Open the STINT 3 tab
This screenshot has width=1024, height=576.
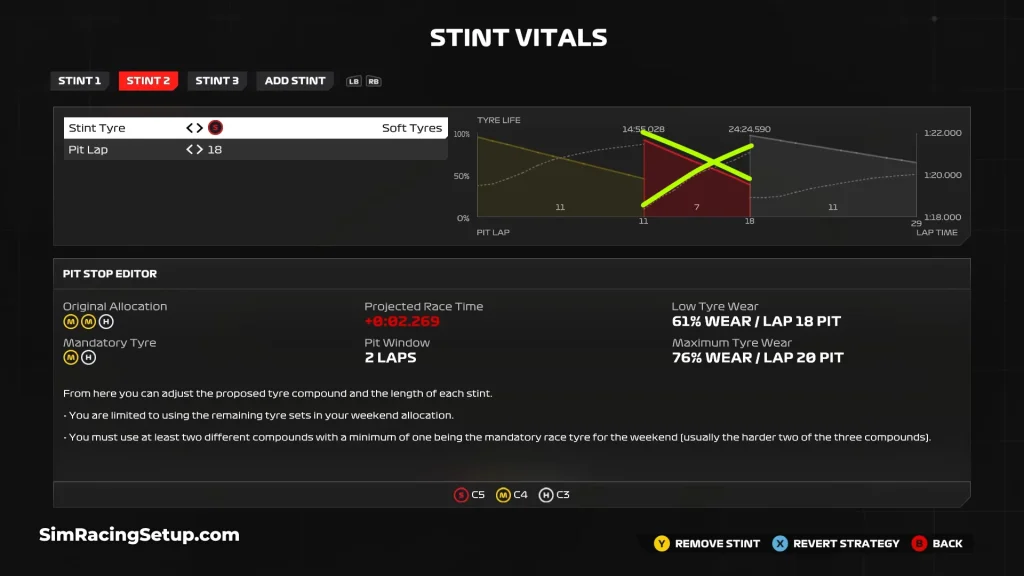[x=216, y=81]
